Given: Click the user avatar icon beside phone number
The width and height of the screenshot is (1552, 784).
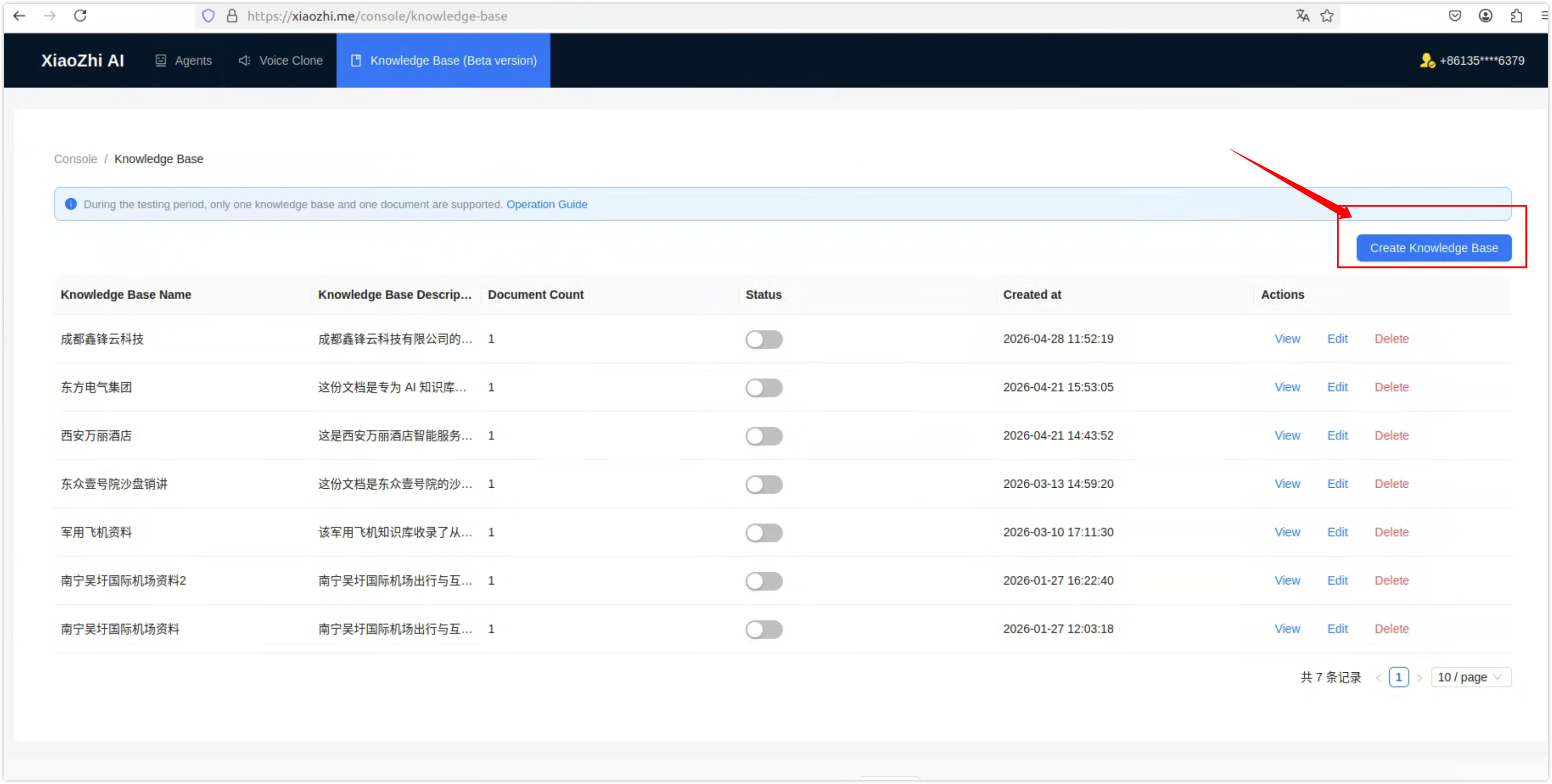Looking at the screenshot, I should point(1427,60).
